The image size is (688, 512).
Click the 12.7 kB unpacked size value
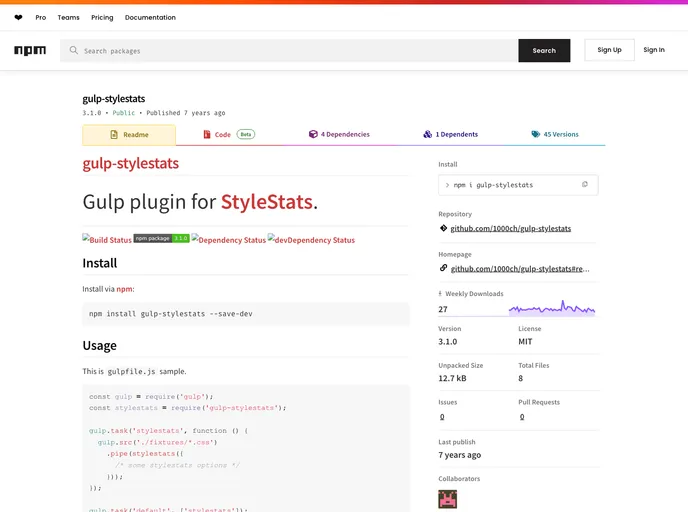click(452, 378)
